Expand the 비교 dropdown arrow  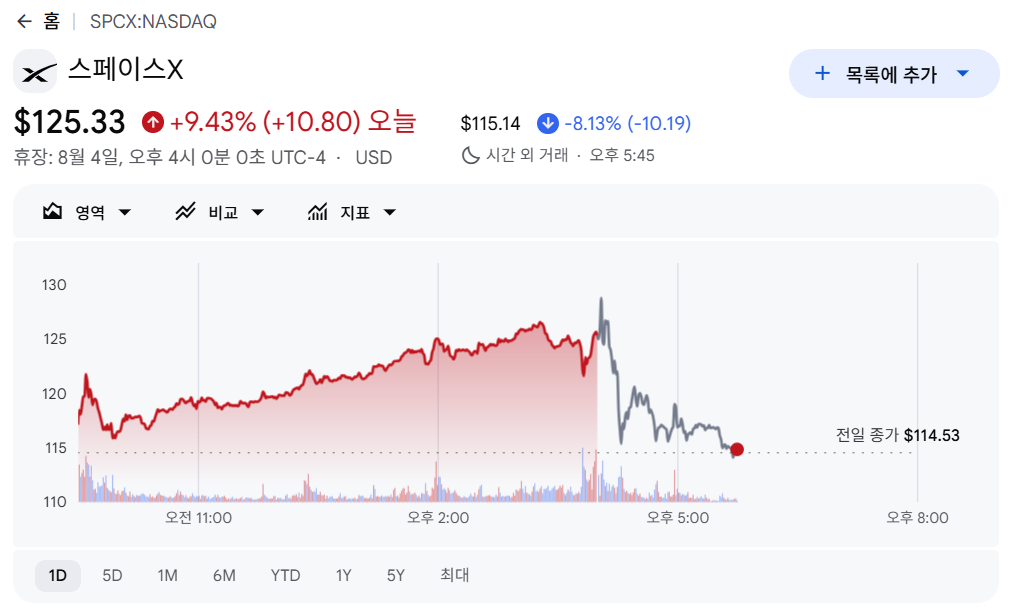point(257,212)
